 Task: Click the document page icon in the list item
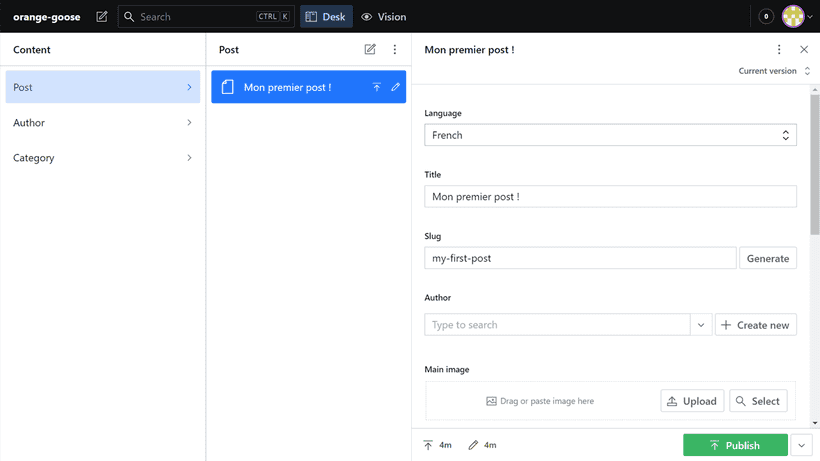227,87
